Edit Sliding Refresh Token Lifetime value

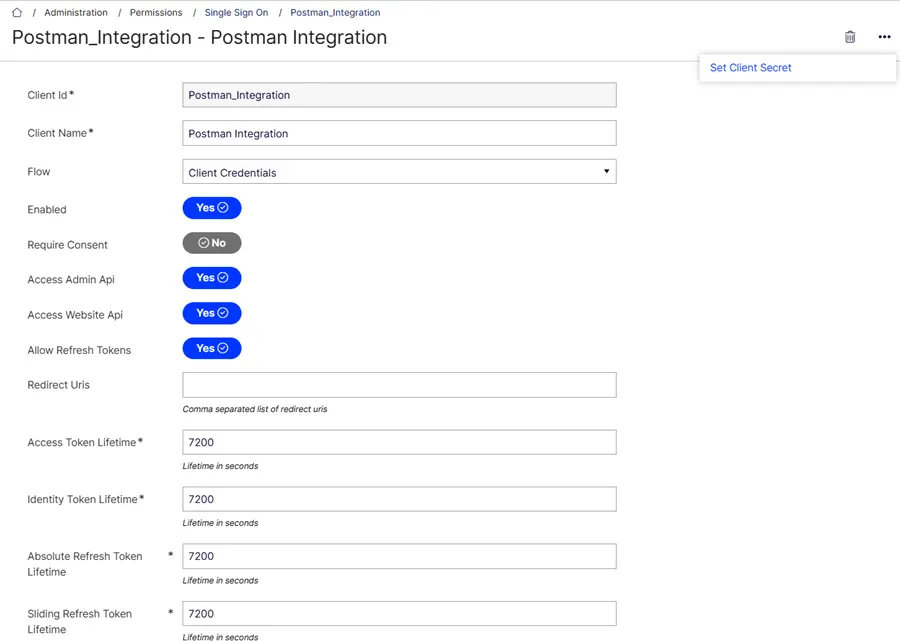(x=399, y=613)
